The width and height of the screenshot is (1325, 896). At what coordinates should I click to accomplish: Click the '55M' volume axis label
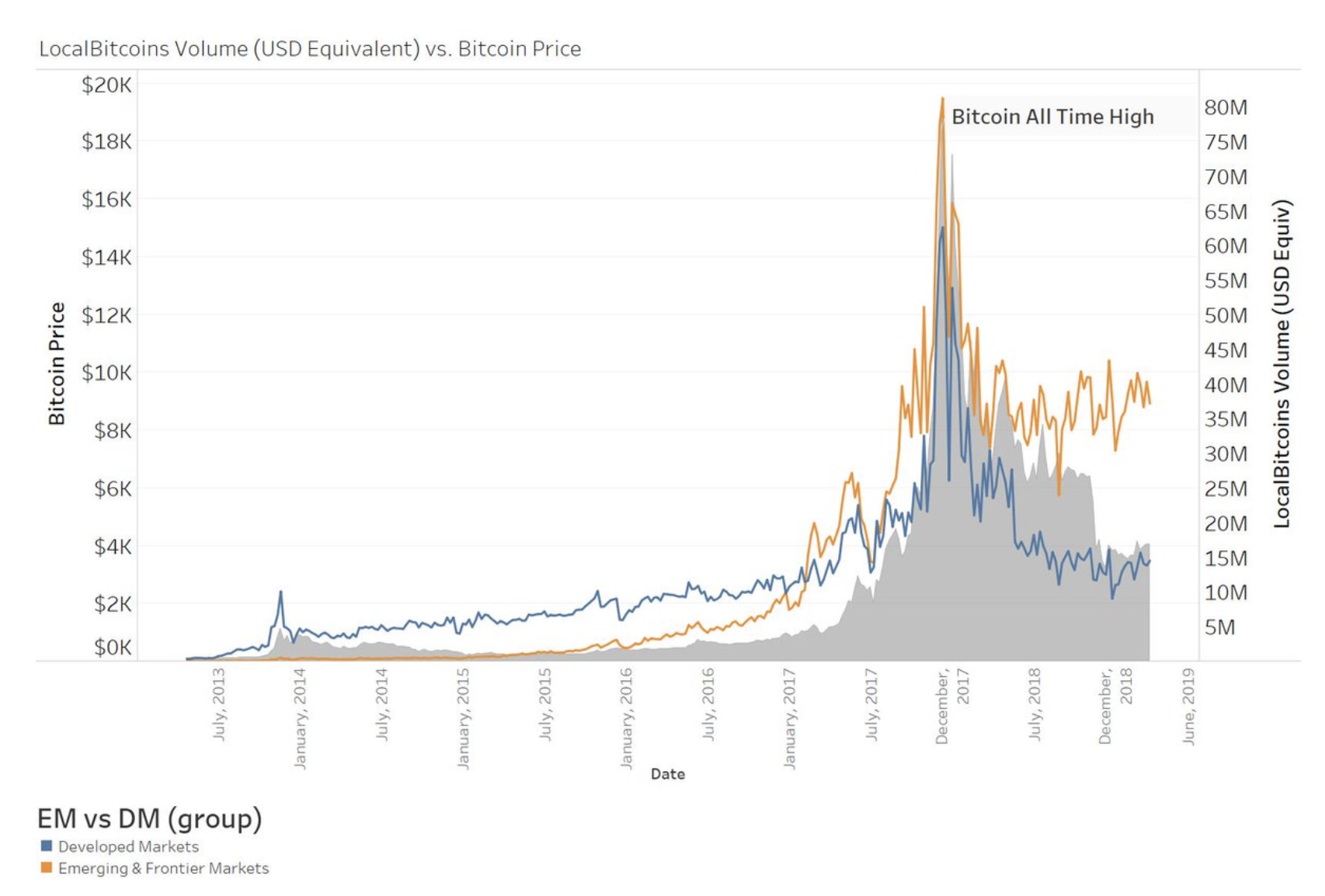[x=1226, y=280]
